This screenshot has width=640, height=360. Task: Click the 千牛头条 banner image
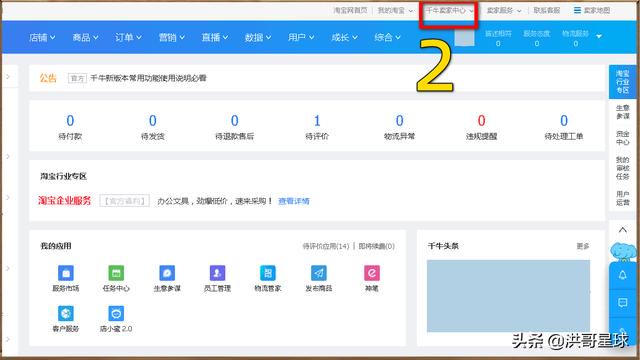pos(509,296)
